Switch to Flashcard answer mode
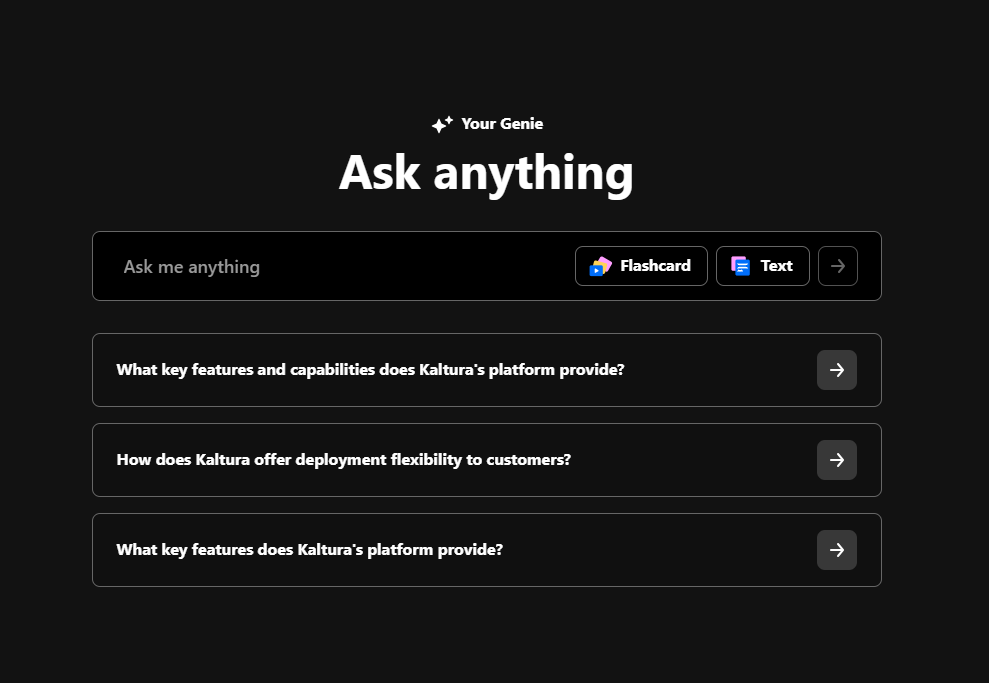989x683 pixels. point(641,266)
